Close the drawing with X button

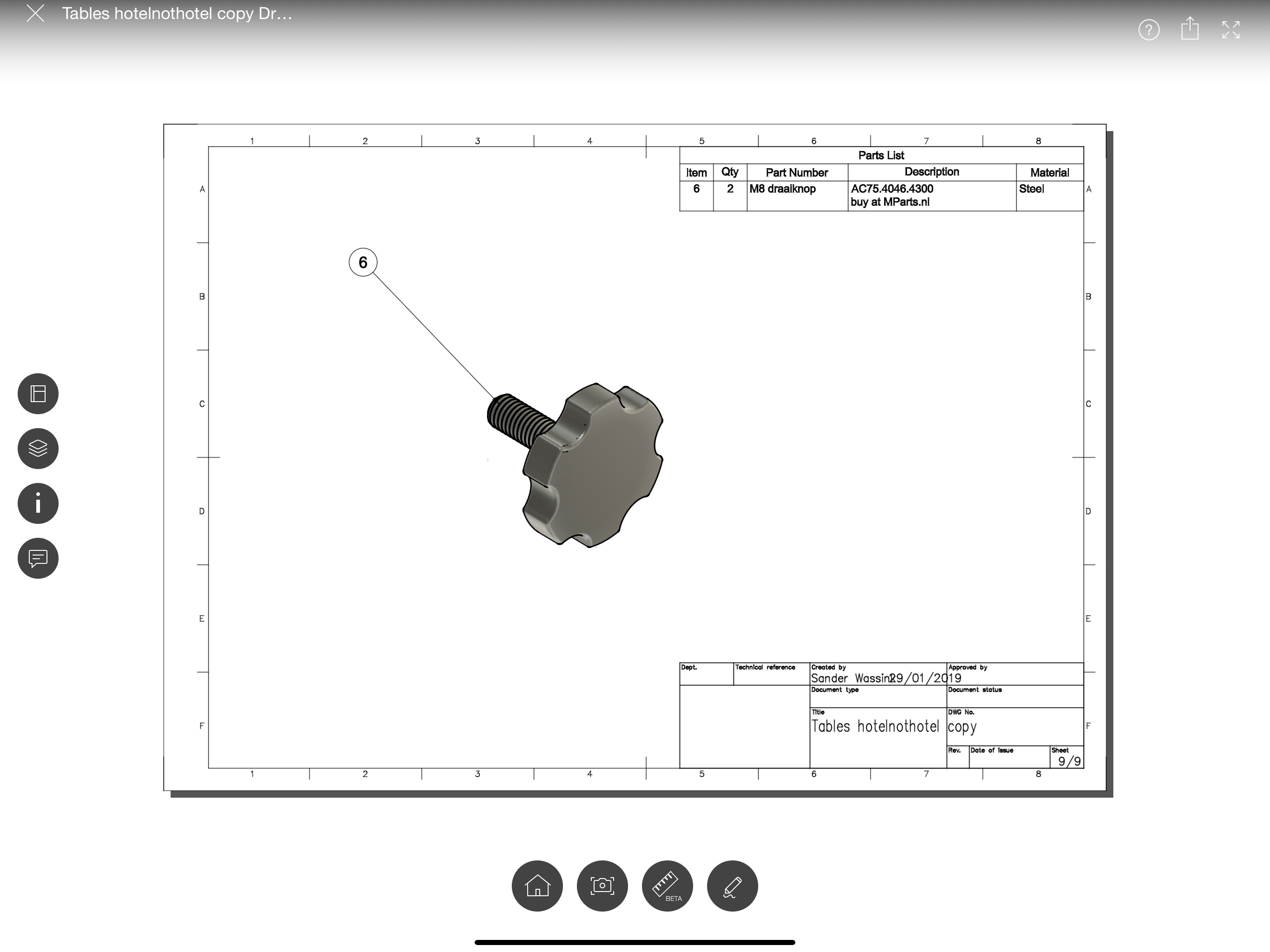[x=36, y=13]
